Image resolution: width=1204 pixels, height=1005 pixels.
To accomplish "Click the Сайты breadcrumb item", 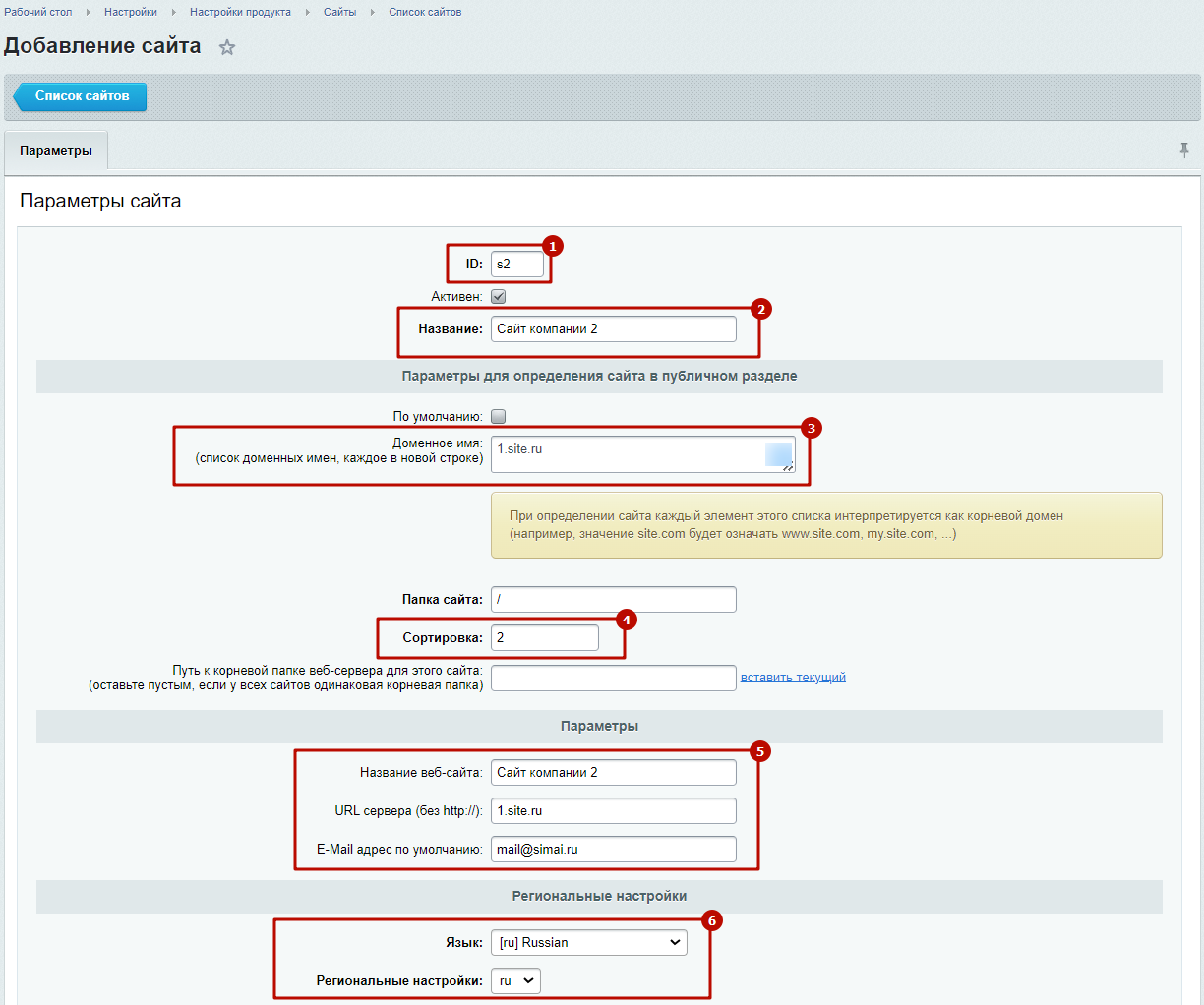I will coord(339,12).
